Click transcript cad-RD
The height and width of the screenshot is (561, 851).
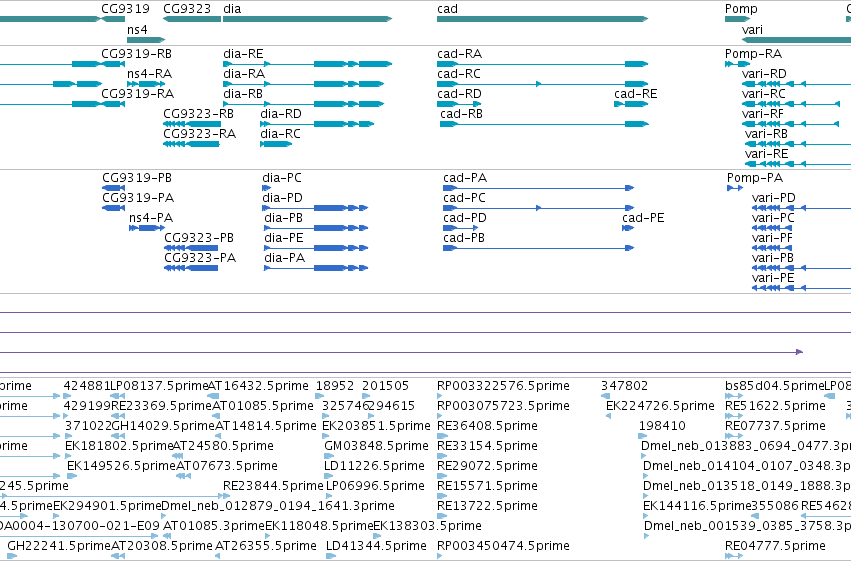tap(459, 94)
